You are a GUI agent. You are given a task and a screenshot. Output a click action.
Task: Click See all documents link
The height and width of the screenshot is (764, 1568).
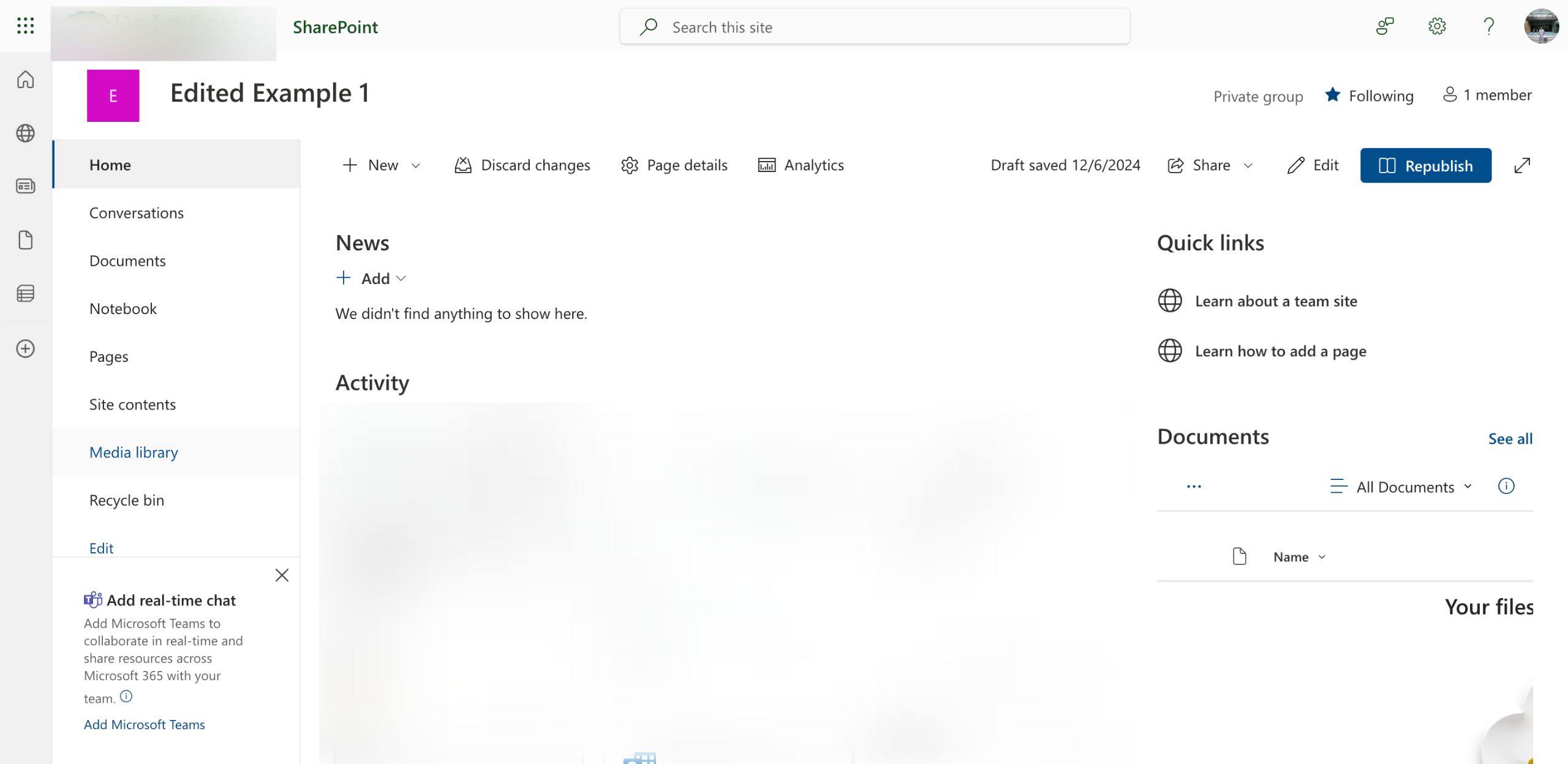point(1510,438)
